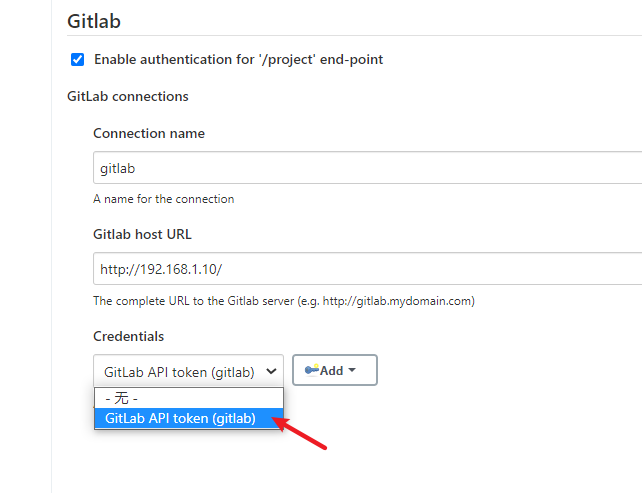Click the Credentials field label

pos(129,336)
